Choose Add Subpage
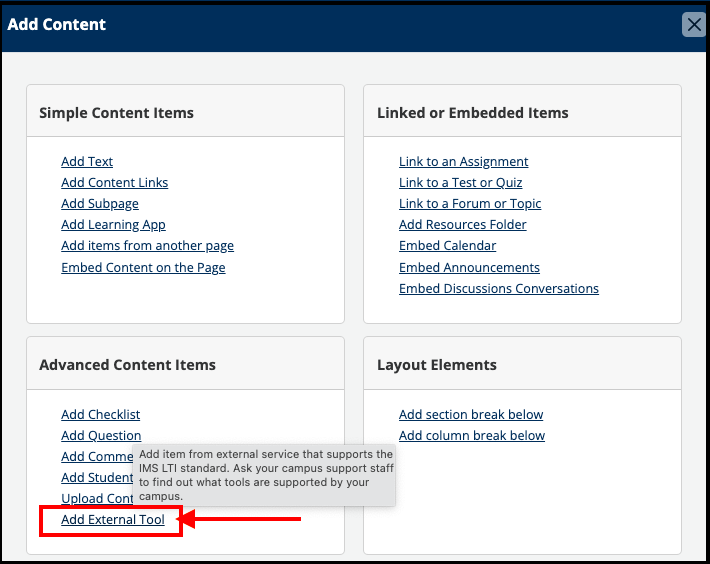Viewport: 710px width, 564px height. 100,204
